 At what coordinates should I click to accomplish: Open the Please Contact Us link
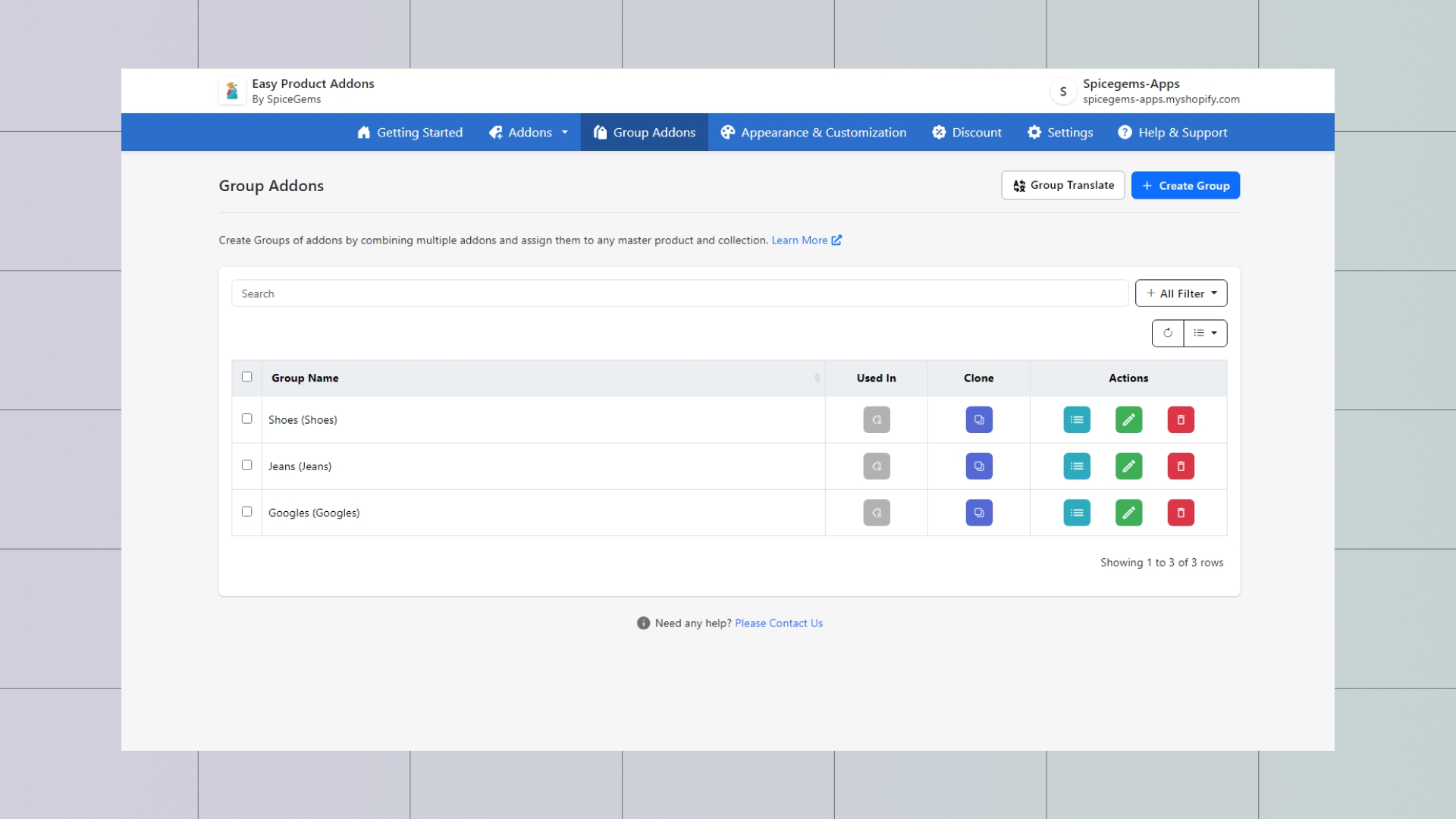[x=778, y=623]
